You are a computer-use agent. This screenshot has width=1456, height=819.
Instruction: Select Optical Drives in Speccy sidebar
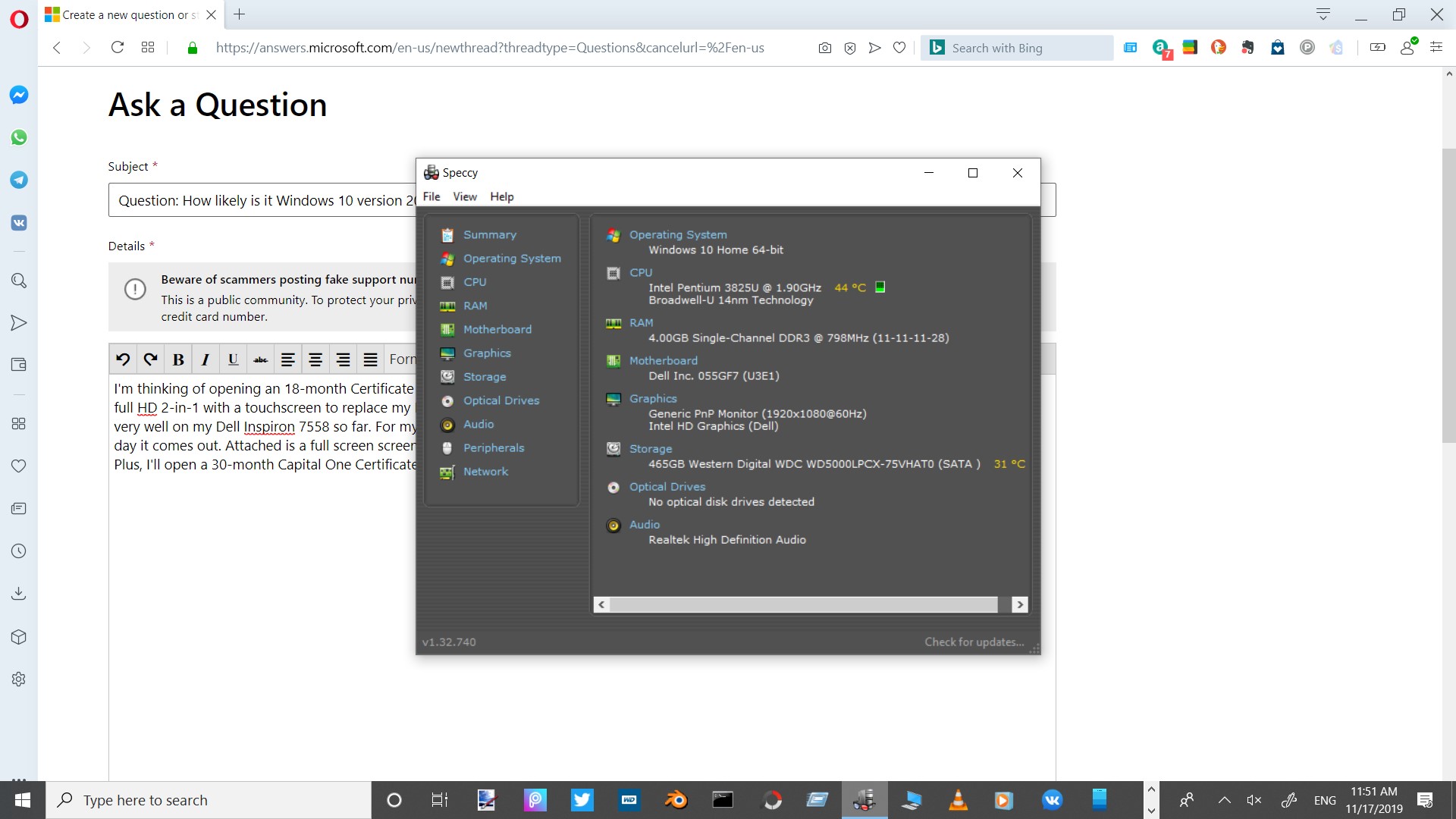pos(501,400)
